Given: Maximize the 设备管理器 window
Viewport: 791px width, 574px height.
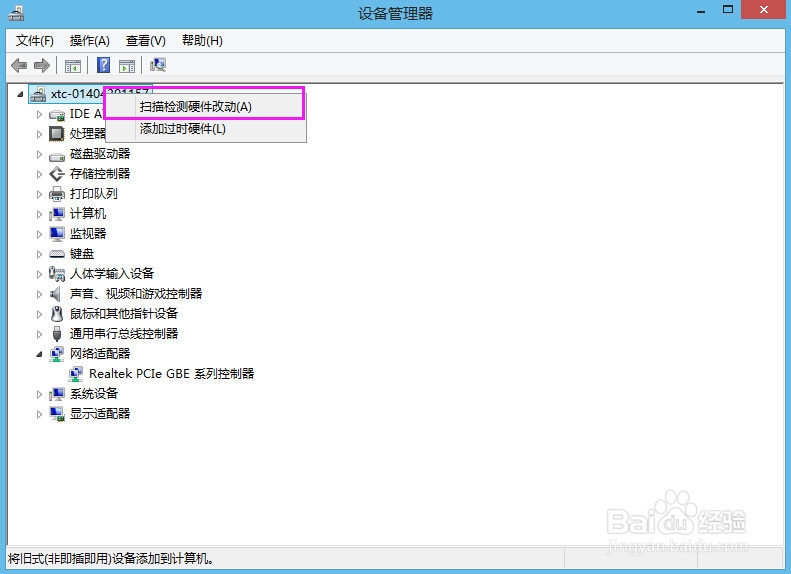Looking at the screenshot, I should (x=727, y=10).
